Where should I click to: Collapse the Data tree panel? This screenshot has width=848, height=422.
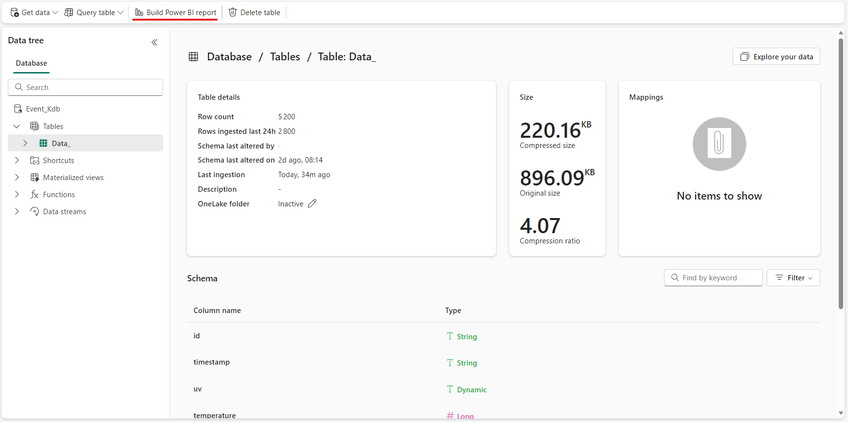point(154,42)
